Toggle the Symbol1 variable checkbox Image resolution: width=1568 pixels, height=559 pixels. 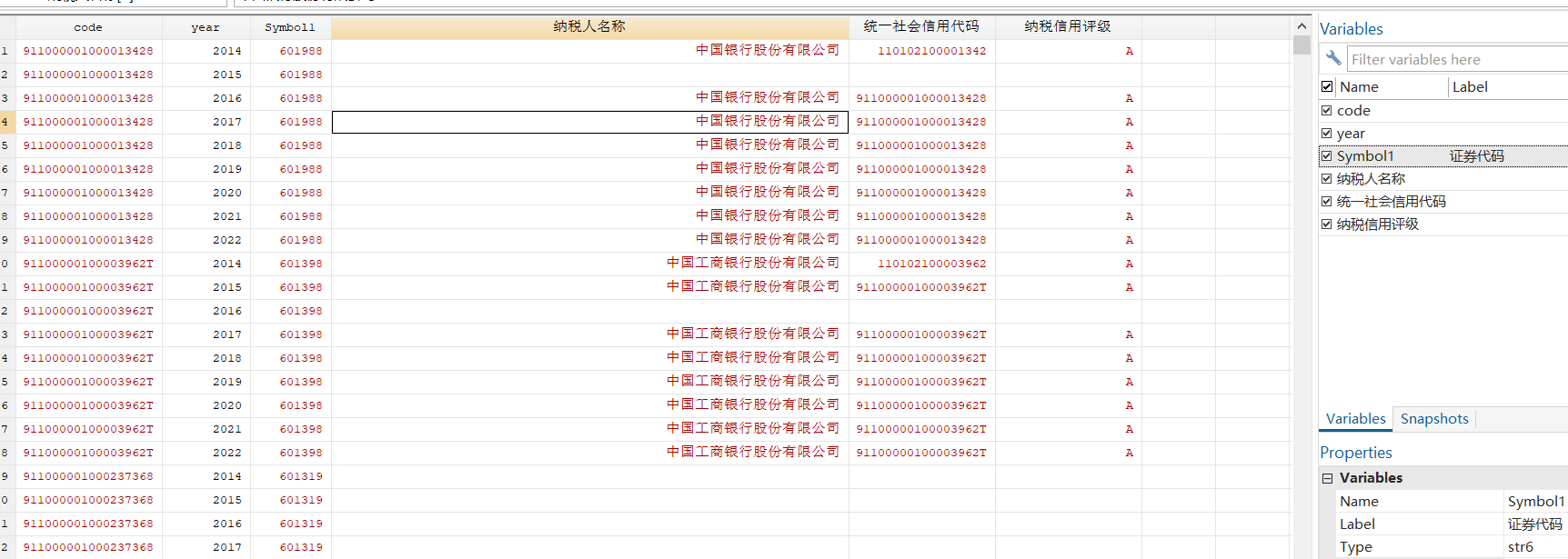[x=1327, y=156]
